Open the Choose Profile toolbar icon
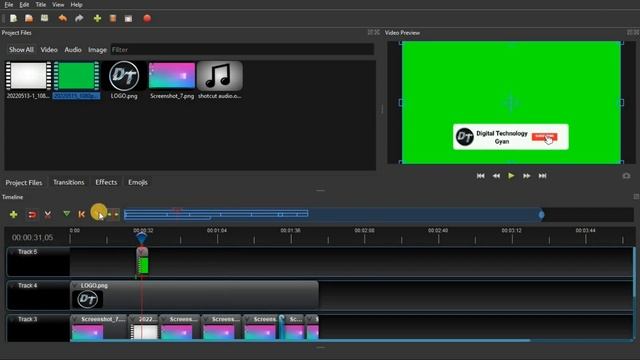 click(x=113, y=18)
